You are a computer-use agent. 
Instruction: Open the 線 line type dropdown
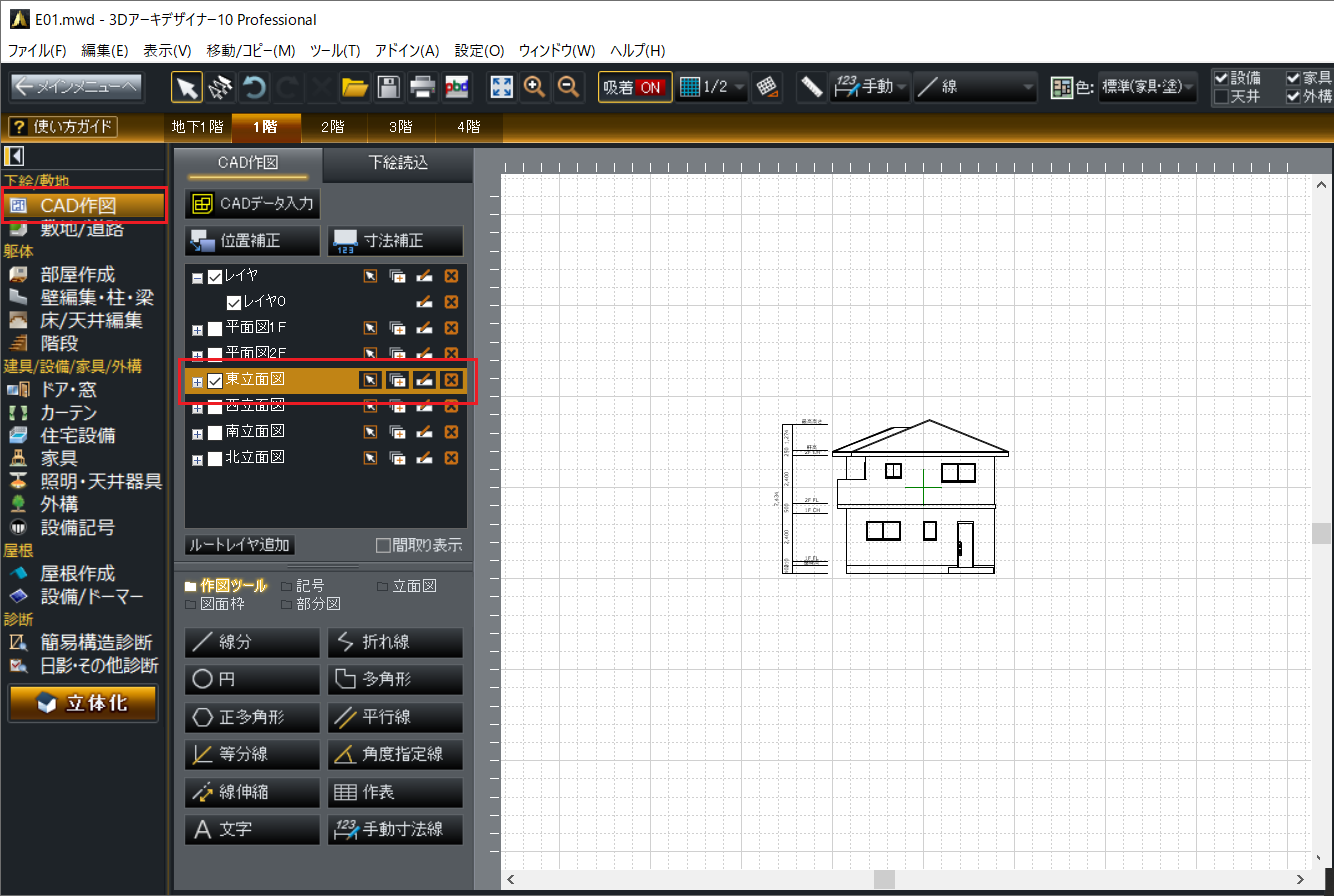pyautogui.click(x=975, y=87)
